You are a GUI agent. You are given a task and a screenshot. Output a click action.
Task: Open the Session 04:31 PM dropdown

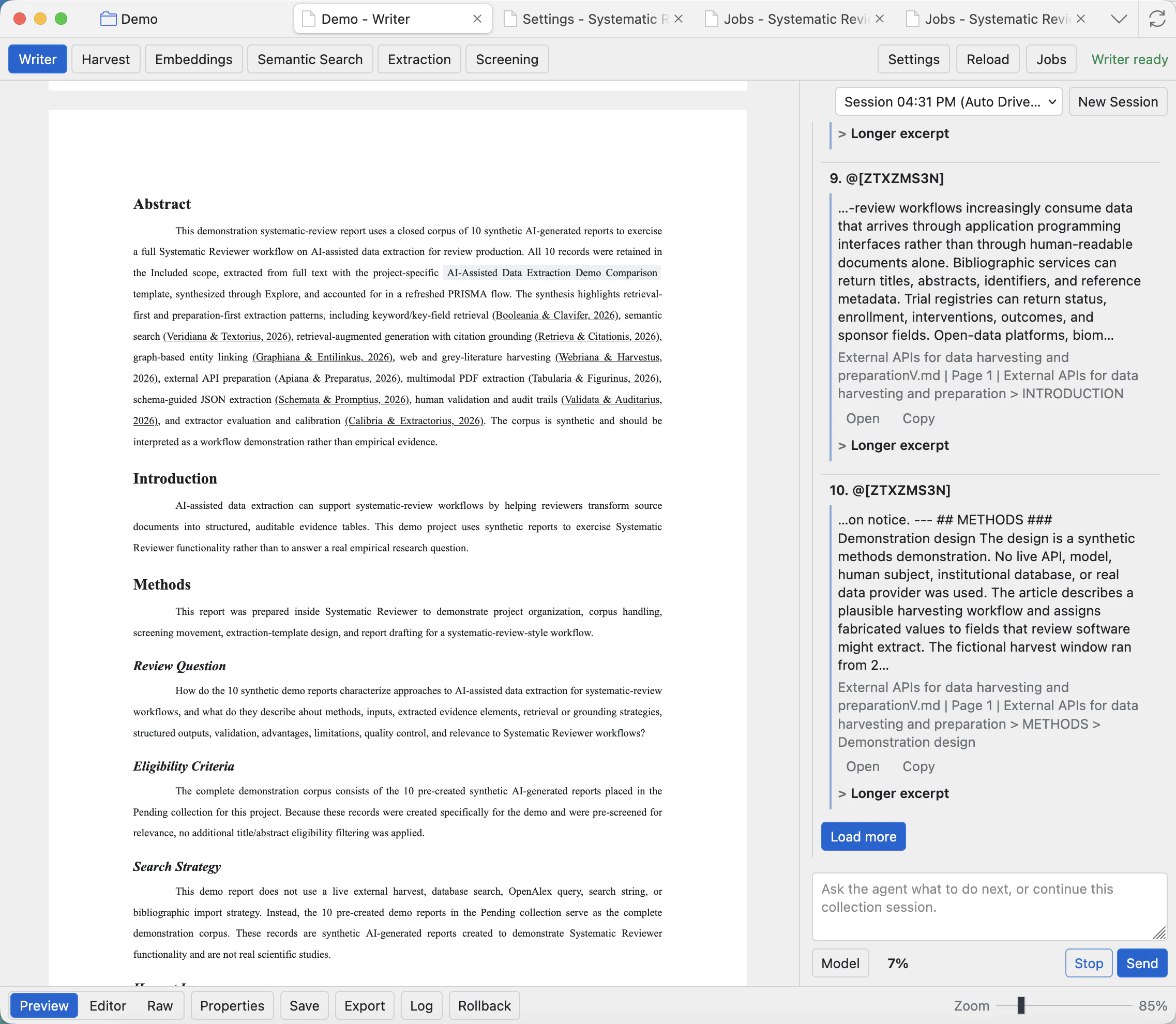coord(948,102)
